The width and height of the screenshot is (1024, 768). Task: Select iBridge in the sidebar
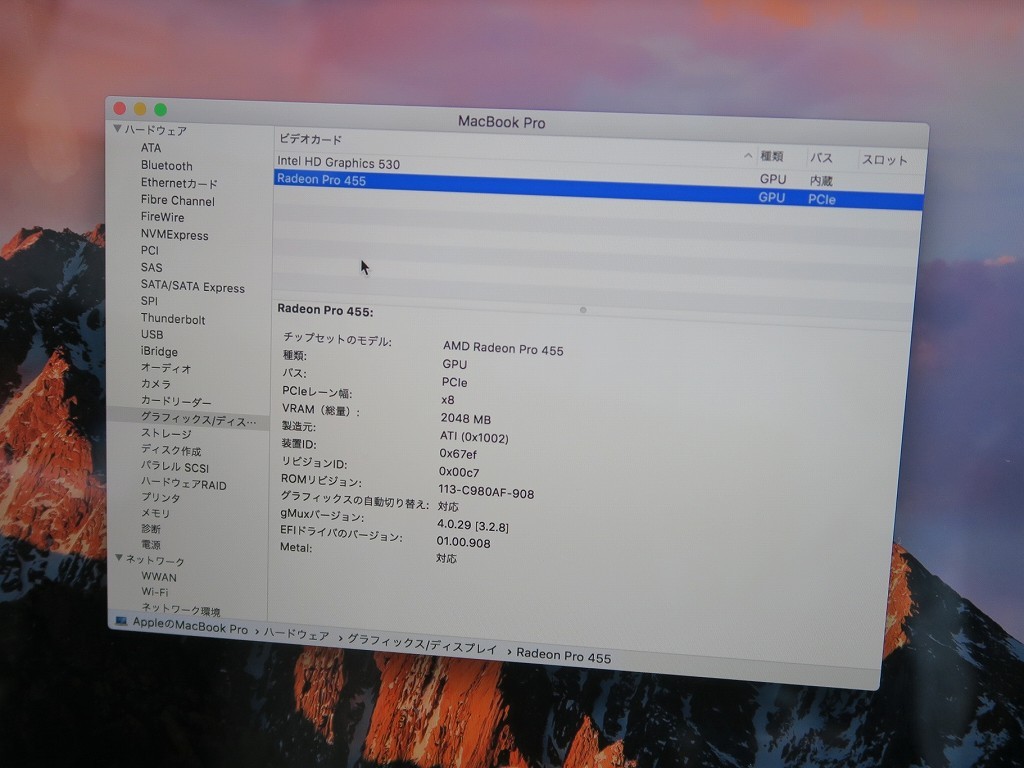[159, 351]
